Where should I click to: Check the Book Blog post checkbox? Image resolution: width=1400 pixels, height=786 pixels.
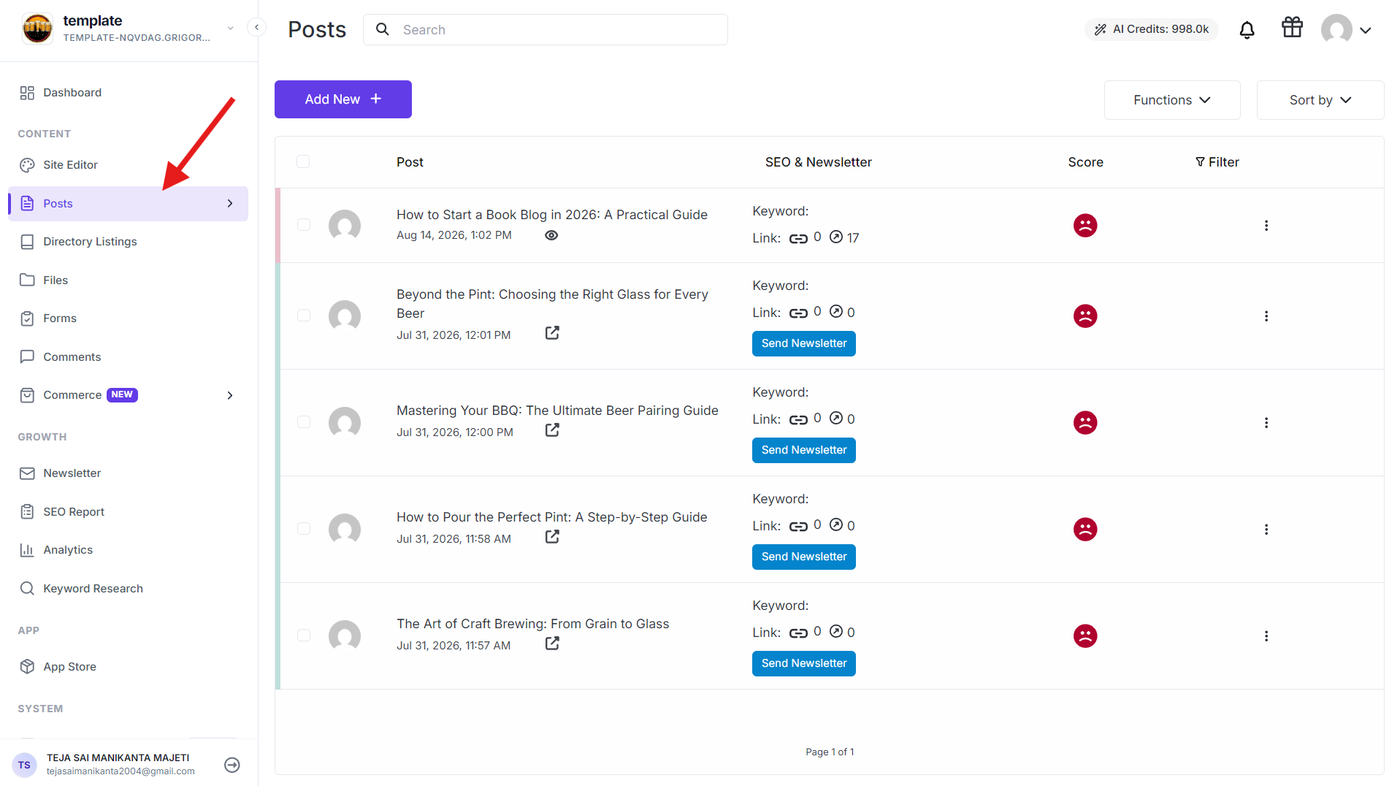click(x=303, y=225)
